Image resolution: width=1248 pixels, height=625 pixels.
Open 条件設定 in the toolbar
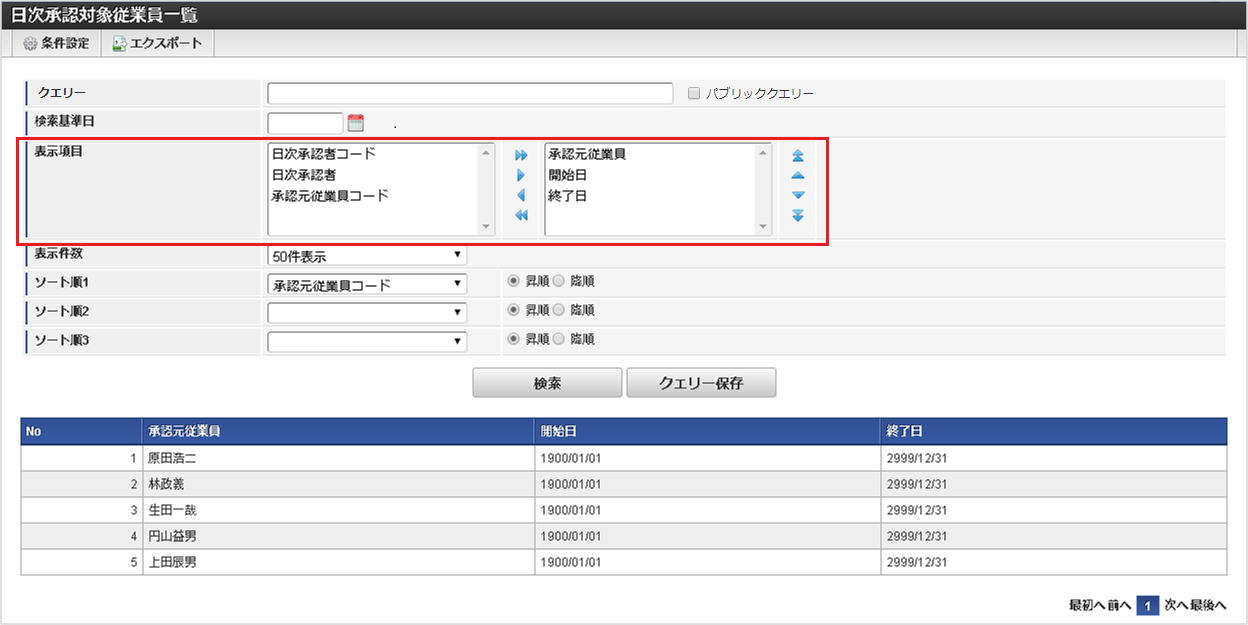click(57, 44)
